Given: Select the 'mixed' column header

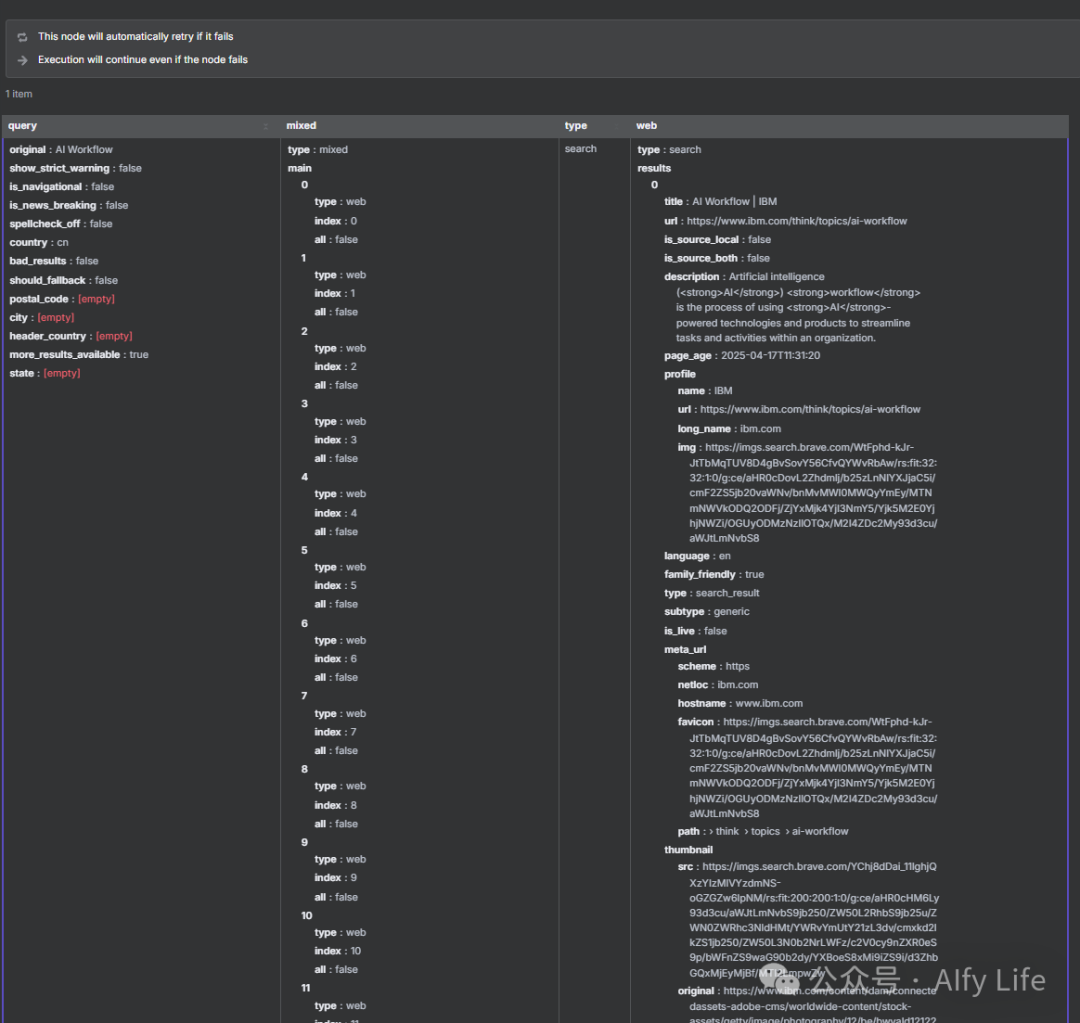Looking at the screenshot, I should [301, 125].
